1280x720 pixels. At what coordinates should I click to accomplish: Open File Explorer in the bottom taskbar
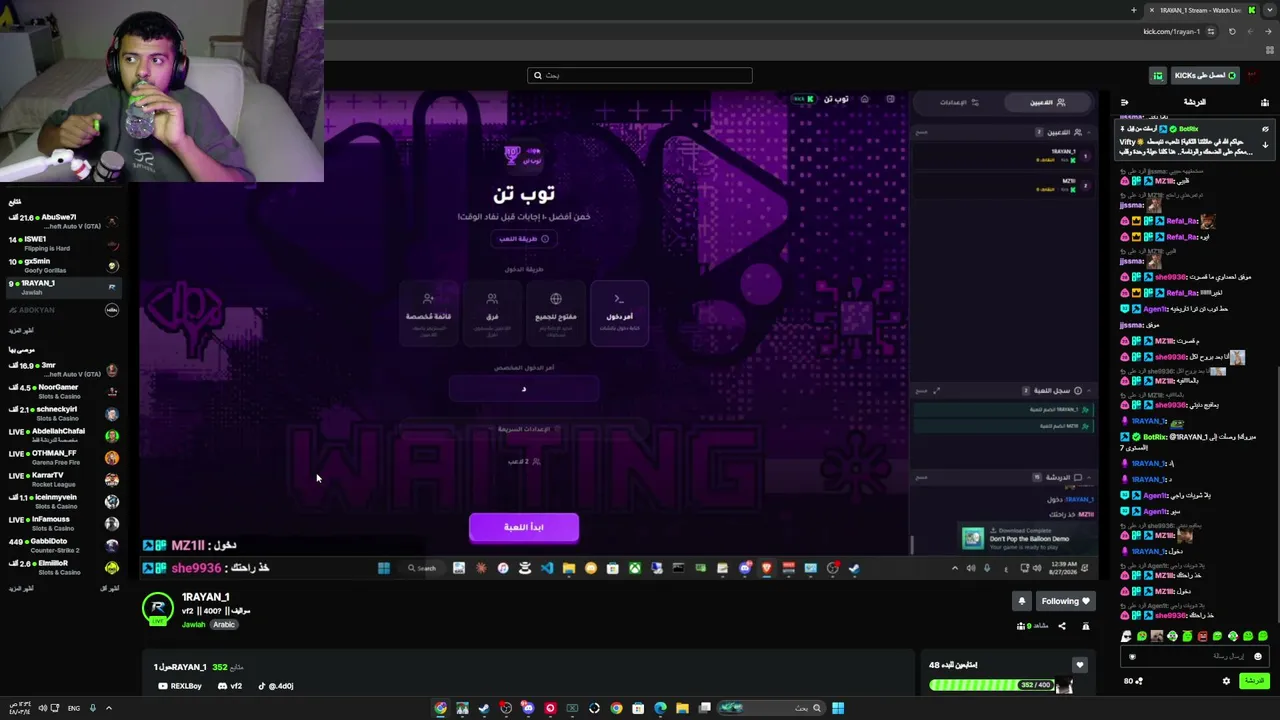(x=682, y=708)
